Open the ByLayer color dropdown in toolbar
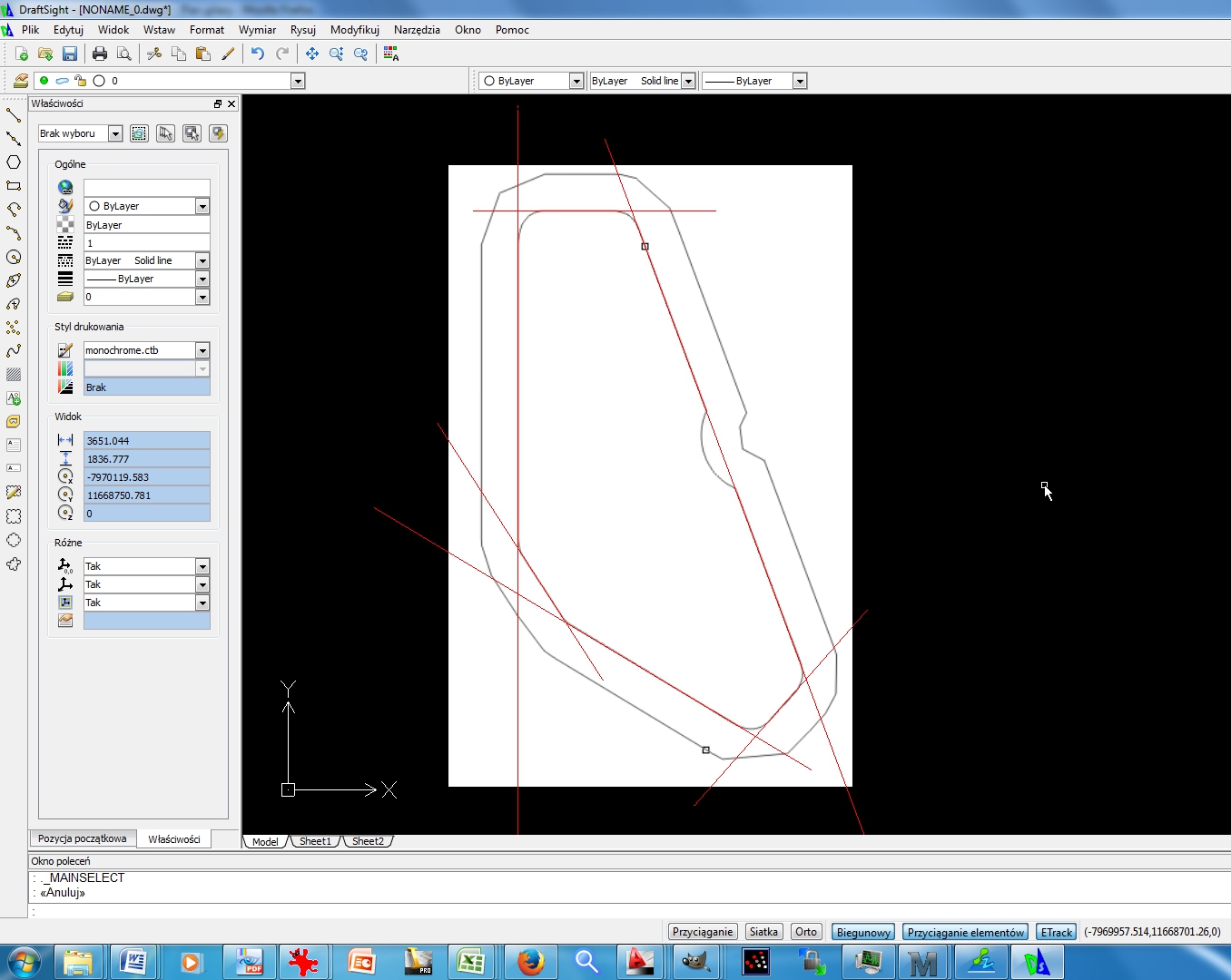This screenshot has width=1231, height=980. coord(576,81)
